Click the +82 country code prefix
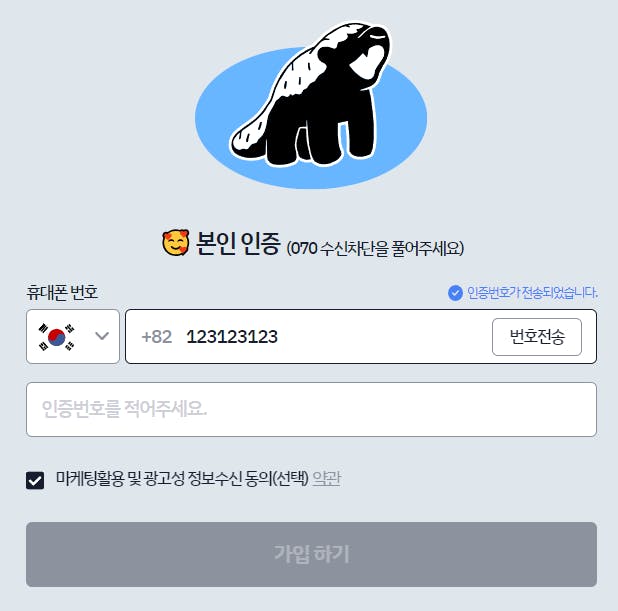Screen dimensions: 618x611 coord(156,337)
